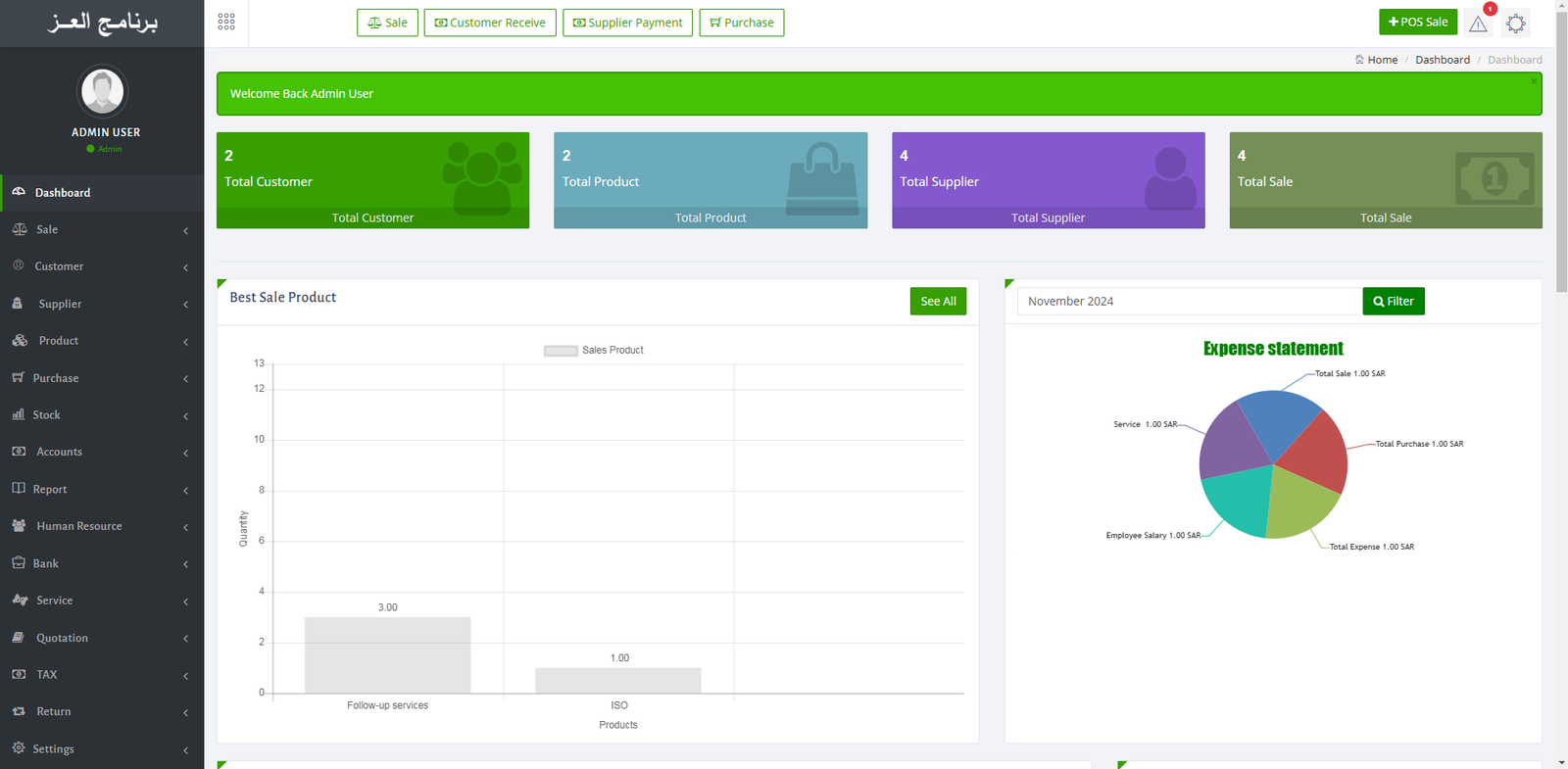Open the Quotation menu item
This screenshot has height=769, width=1568.
pyautogui.click(x=102, y=638)
